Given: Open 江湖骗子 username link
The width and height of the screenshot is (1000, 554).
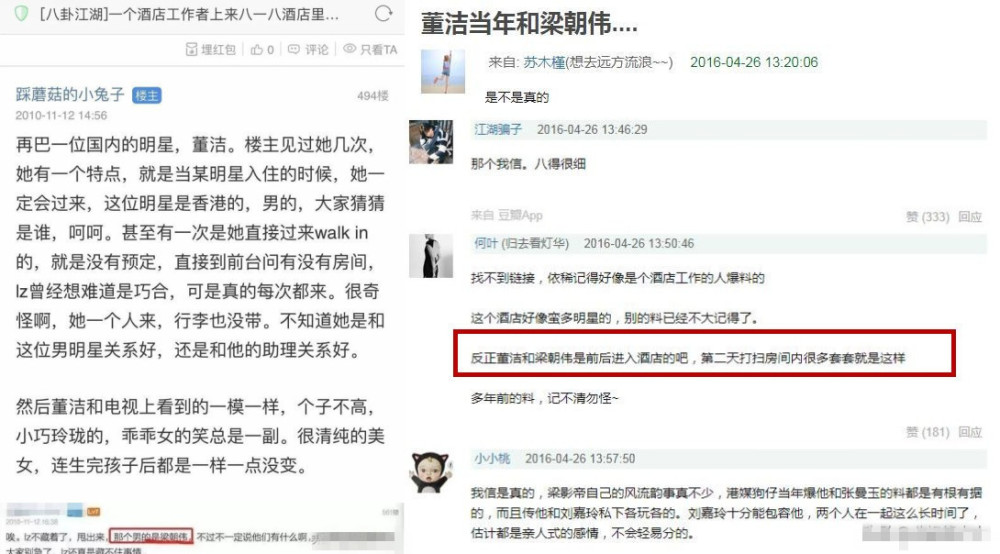Looking at the screenshot, I should pos(497,130).
